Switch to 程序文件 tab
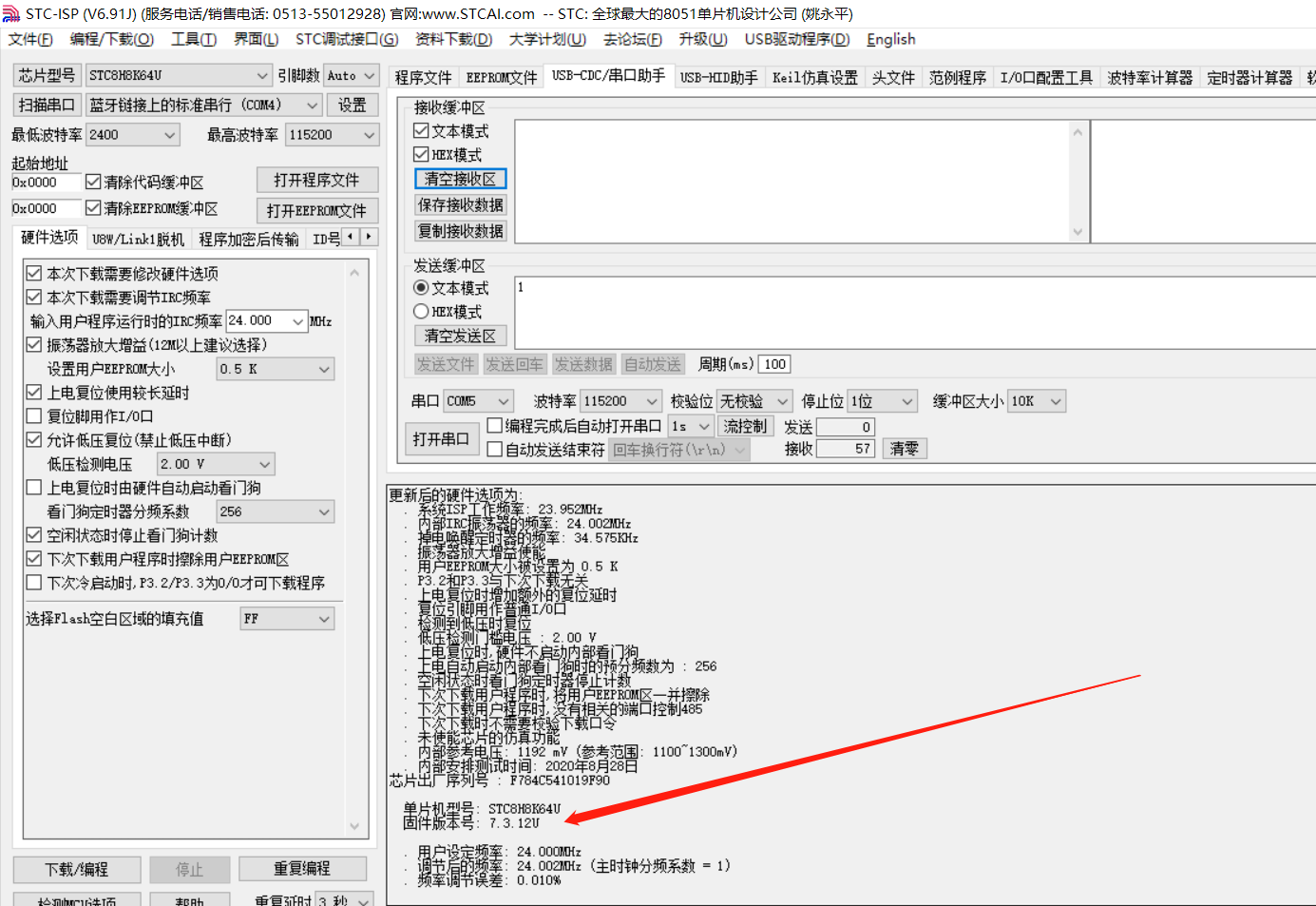Image resolution: width=1316 pixels, height=906 pixels. (424, 78)
